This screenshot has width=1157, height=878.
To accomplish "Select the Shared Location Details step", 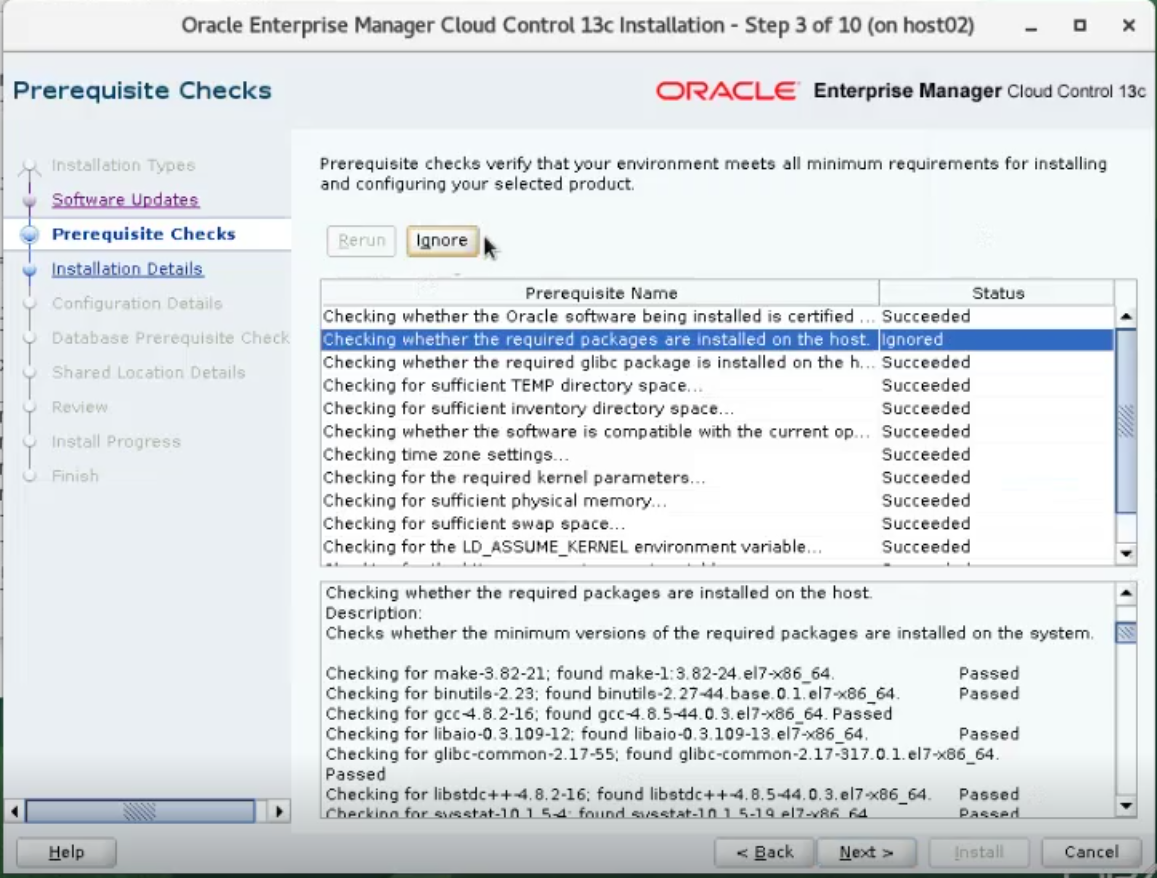I will coord(148,373).
